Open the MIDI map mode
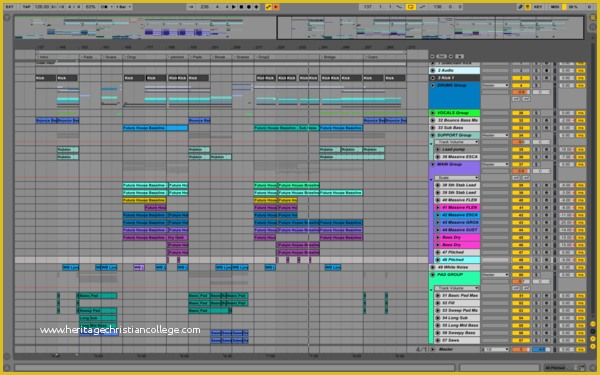Screen dimensions: 600x375 [554, 7]
